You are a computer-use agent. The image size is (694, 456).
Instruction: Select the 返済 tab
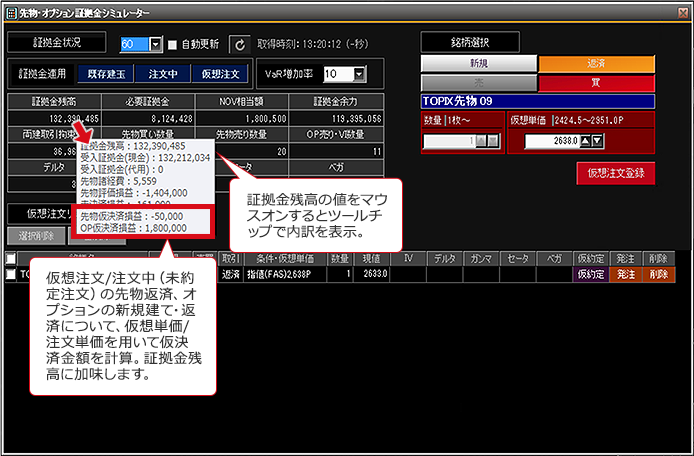[596, 64]
